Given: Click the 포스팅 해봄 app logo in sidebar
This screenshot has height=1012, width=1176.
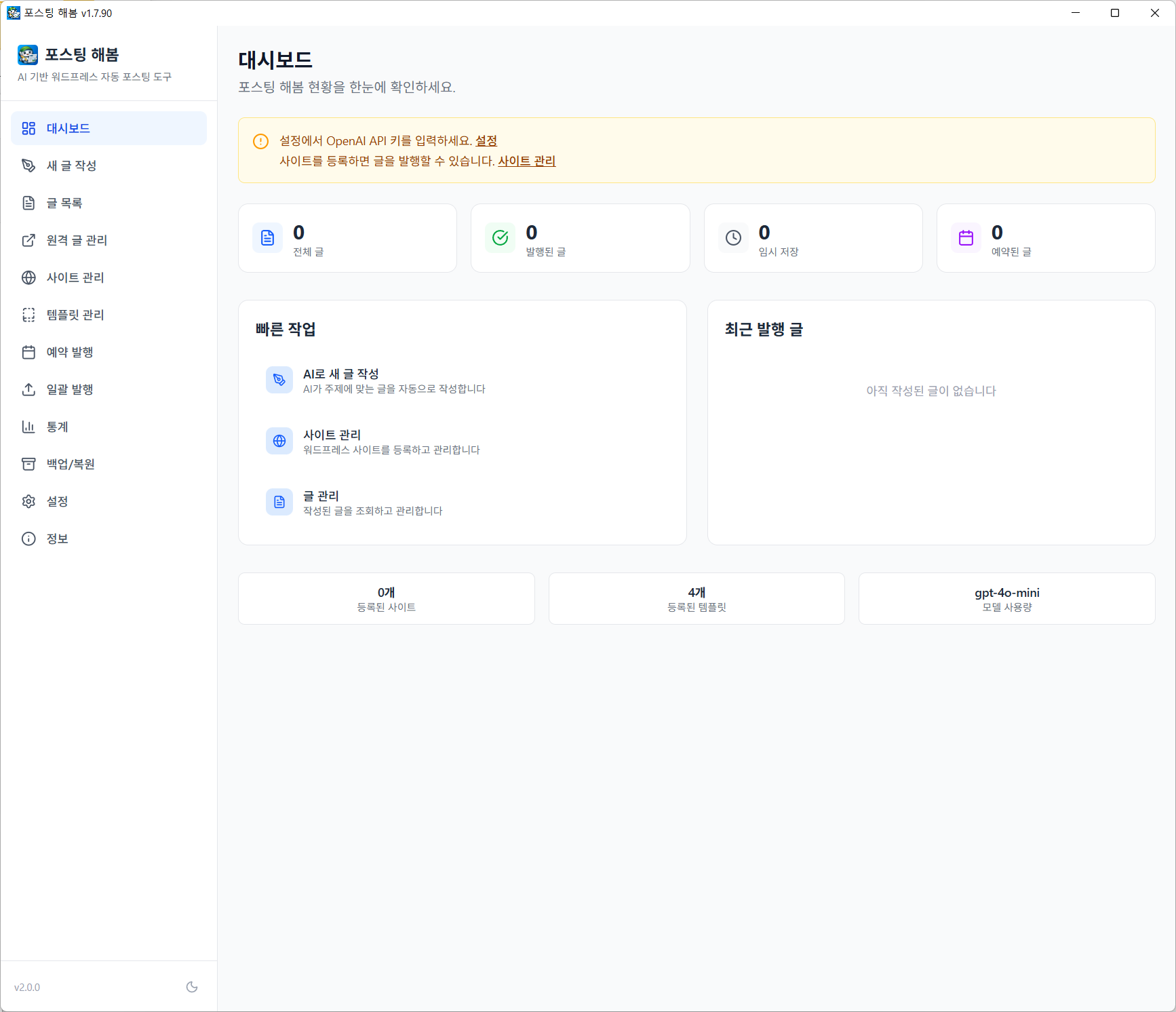Looking at the screenshot, I should pyautogui.click(x=28, y=55).
